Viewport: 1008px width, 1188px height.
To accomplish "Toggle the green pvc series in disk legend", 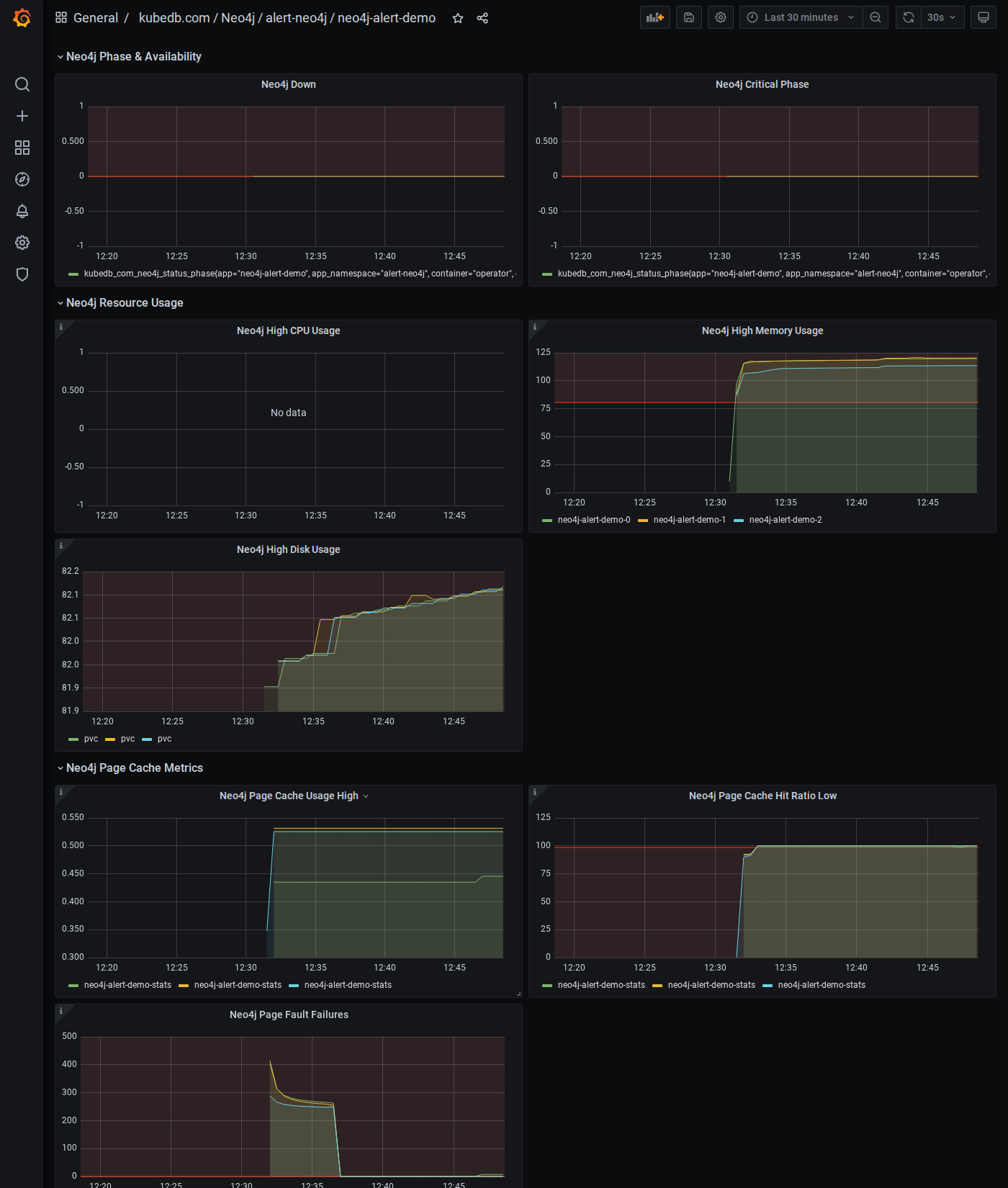I will pyautogui.click(x=91, y=739).
